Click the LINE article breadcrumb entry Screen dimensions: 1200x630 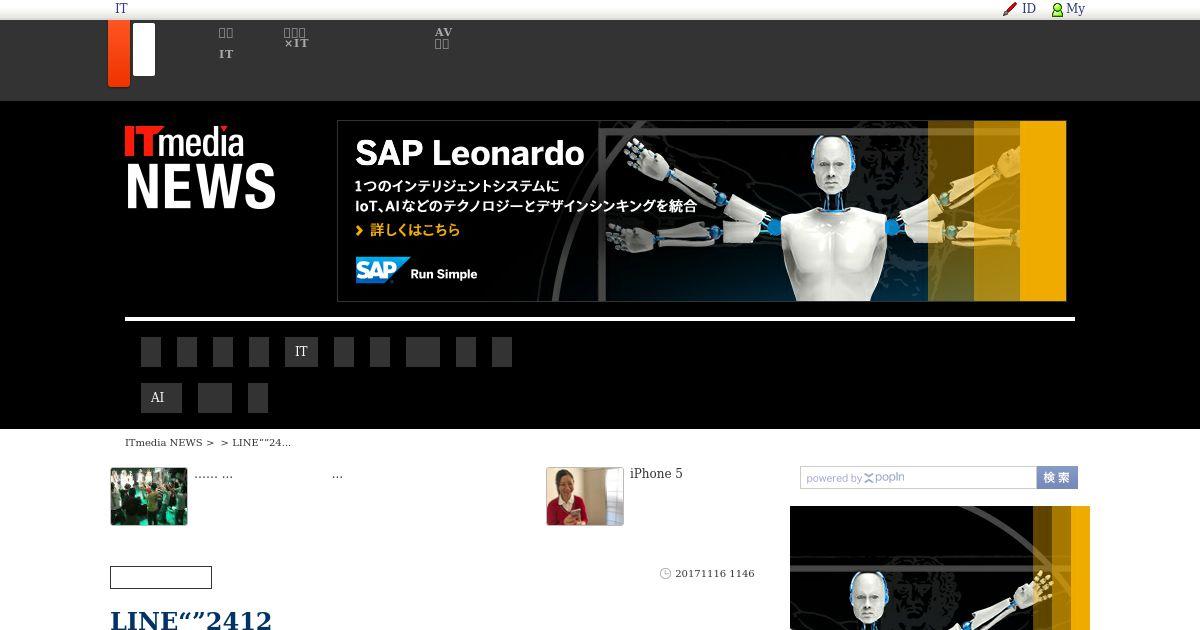261,442
